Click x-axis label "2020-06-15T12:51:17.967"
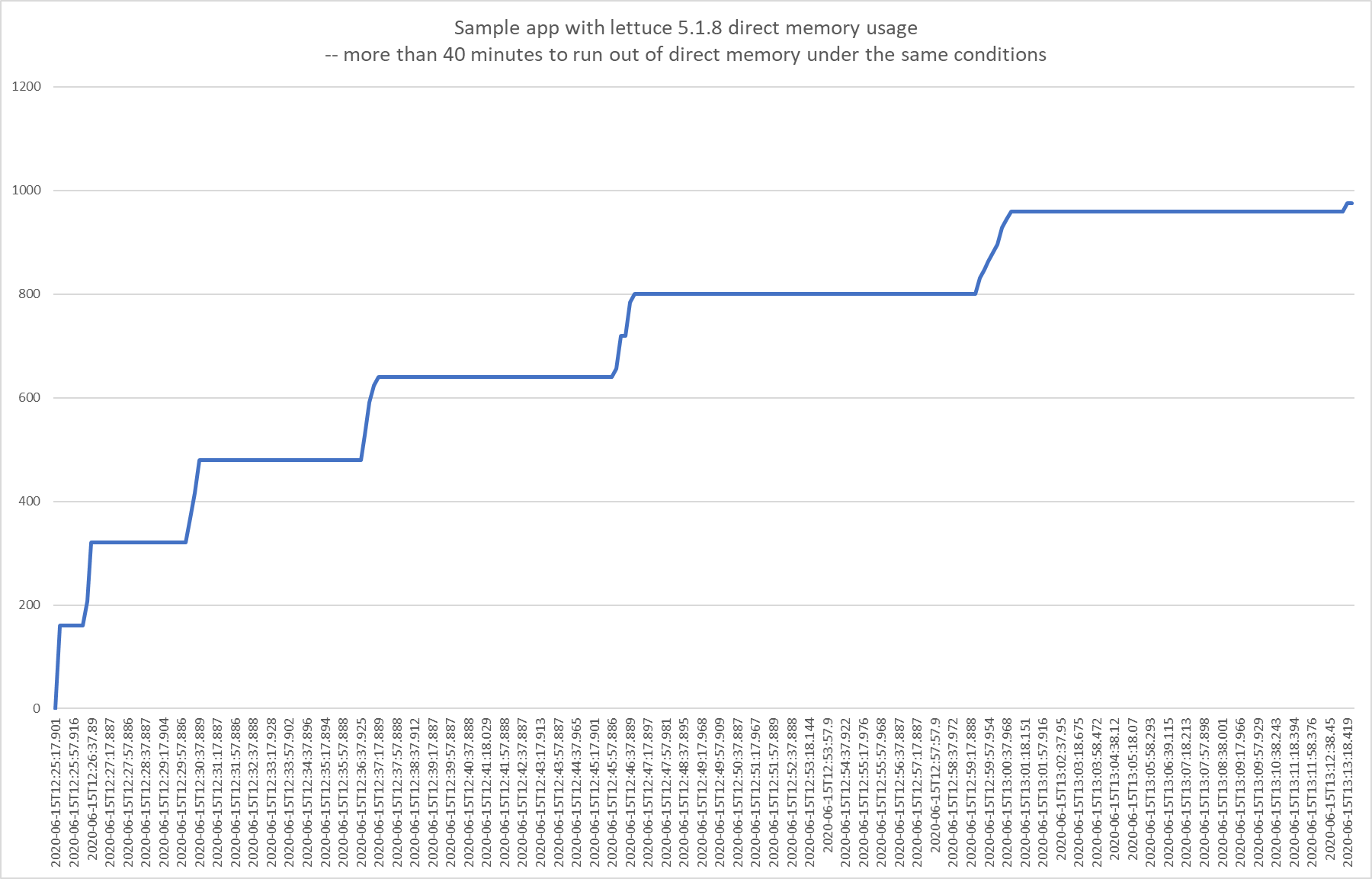This screenshot has width=1372, height=879. pyautogui.click(x=756, y=792)
